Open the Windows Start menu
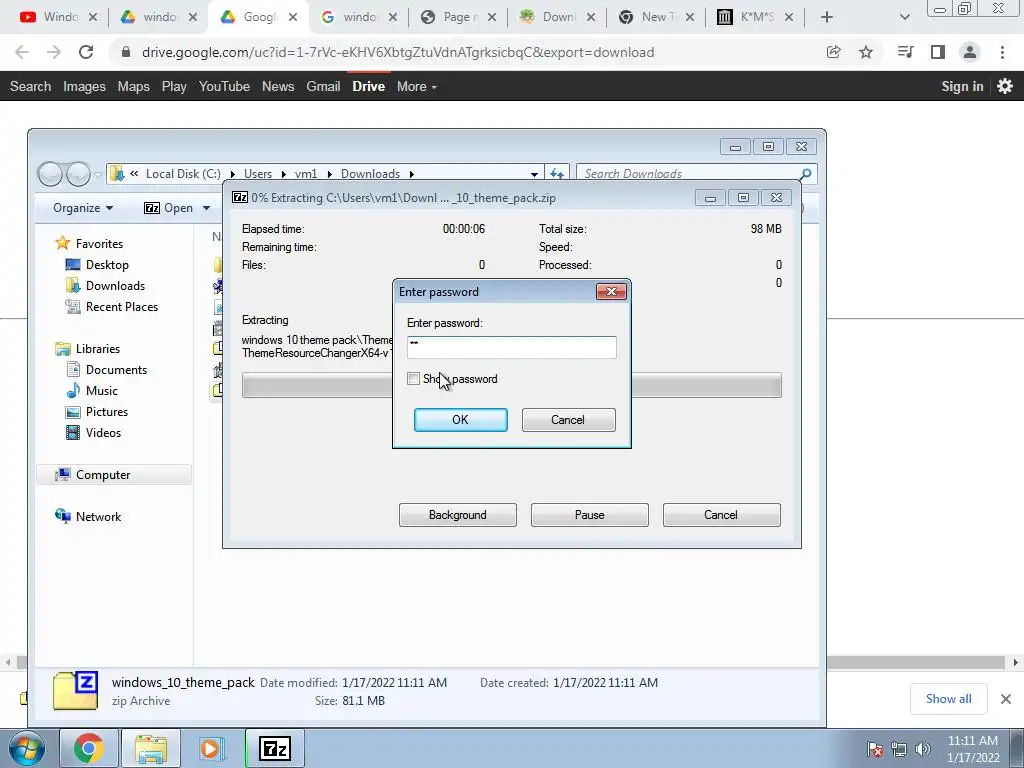Viewport: 1024px width, 768px height. coord(26,748)
